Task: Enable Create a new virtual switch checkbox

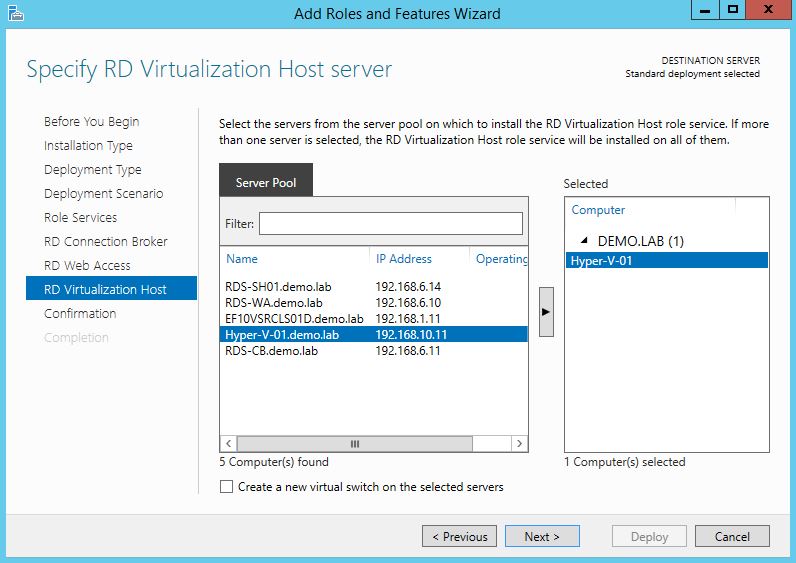Action: (227, 487)
